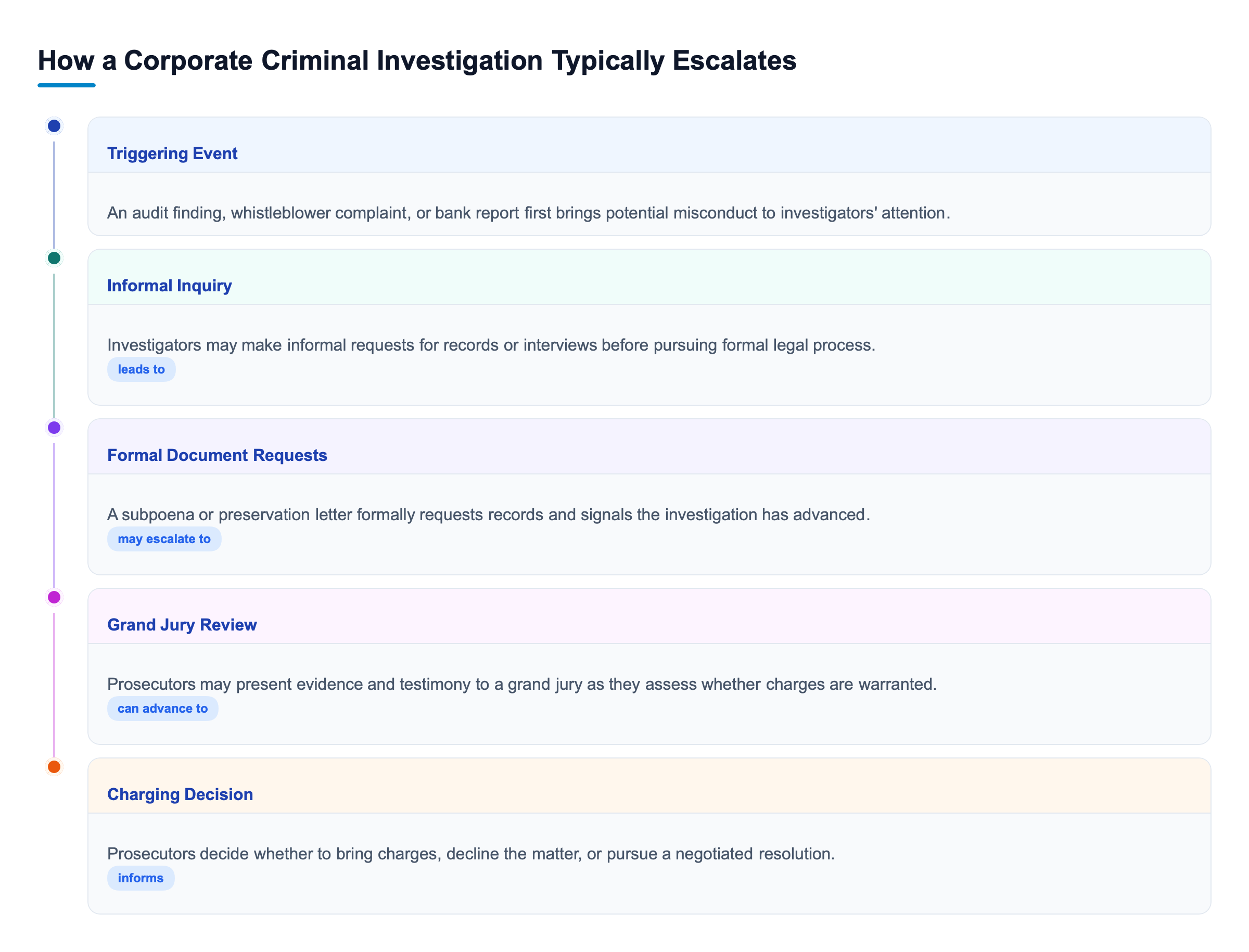1249x952 pixels.
Task: Select the Formal Document Requests heading
Action: pos(217,455)
